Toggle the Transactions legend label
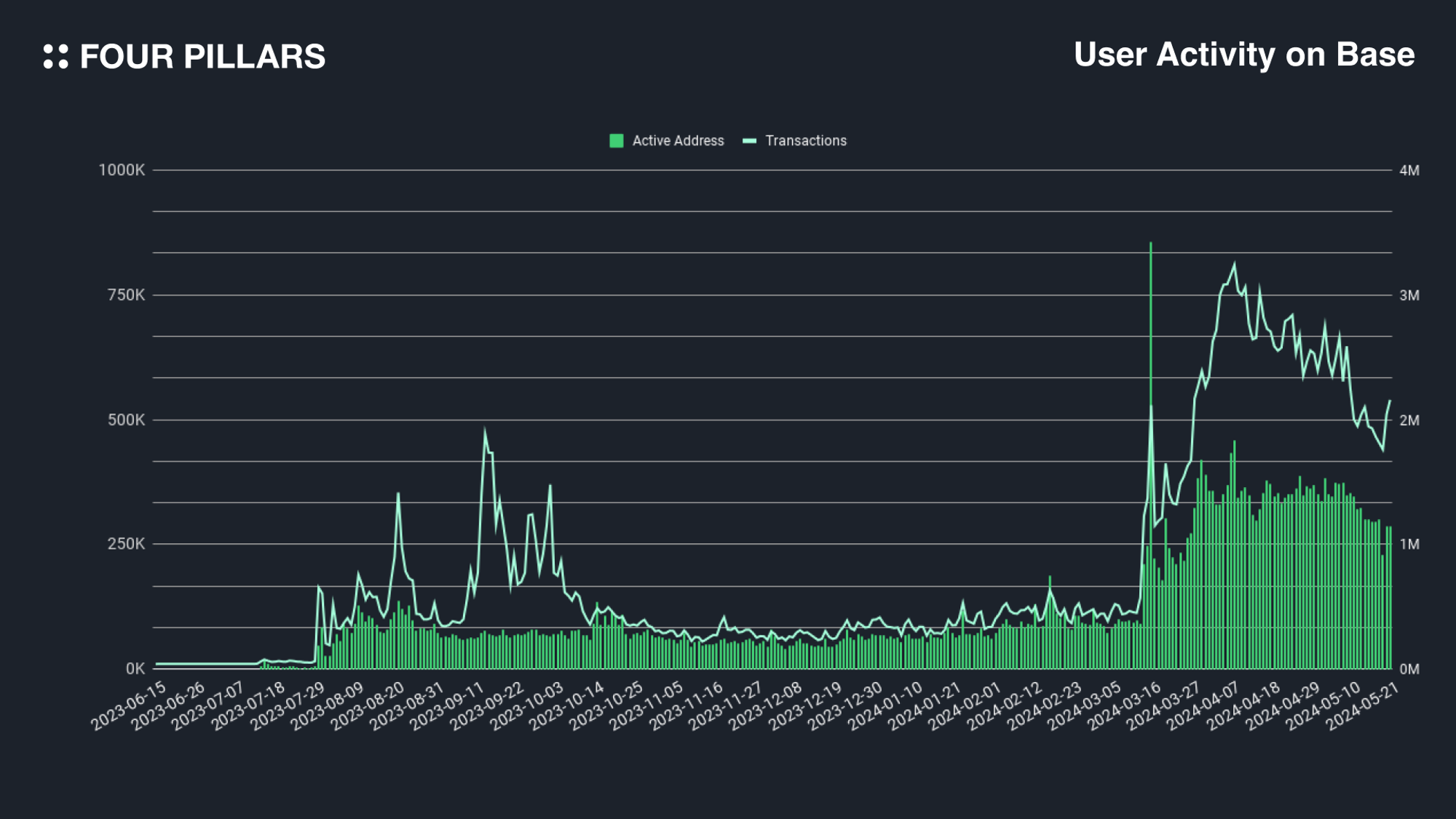The image size is (1456, 819). tap(806, 141)
